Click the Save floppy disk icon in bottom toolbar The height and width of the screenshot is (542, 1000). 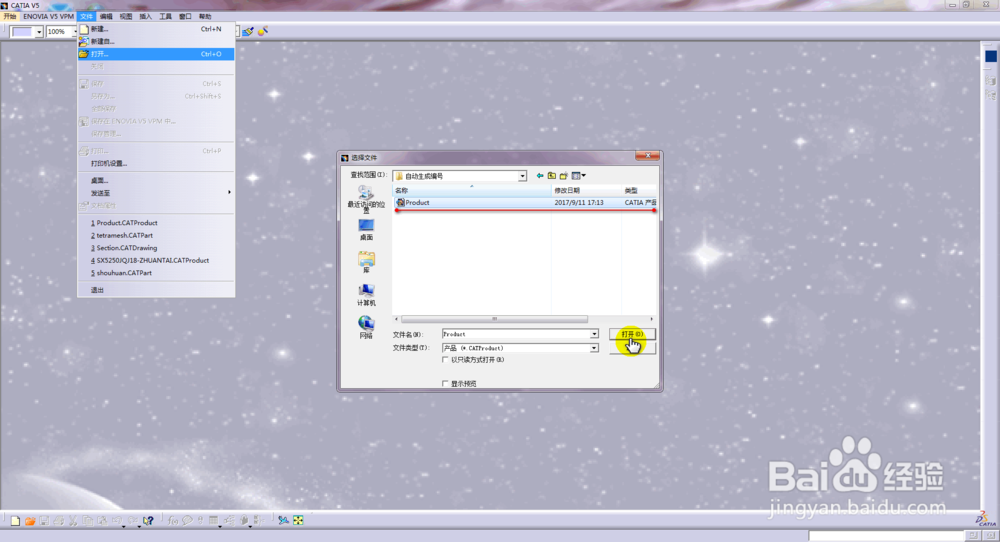tap(44, 521)
